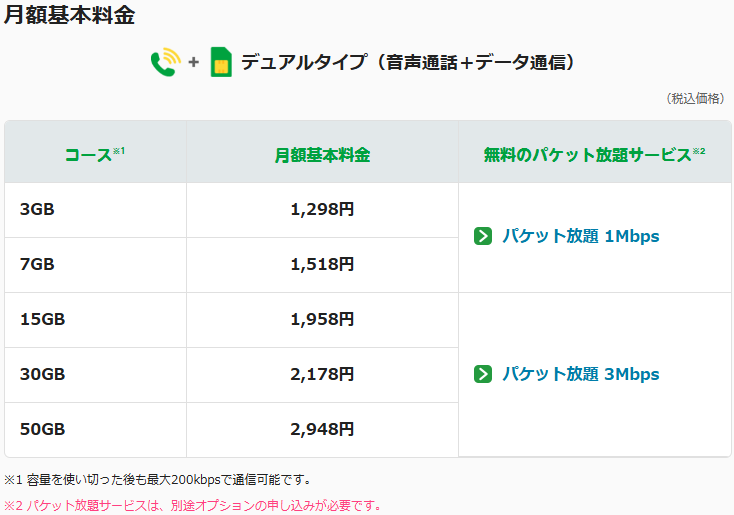Click the 1,298円 price cell

pyautogui.click(x=322, y=210)
